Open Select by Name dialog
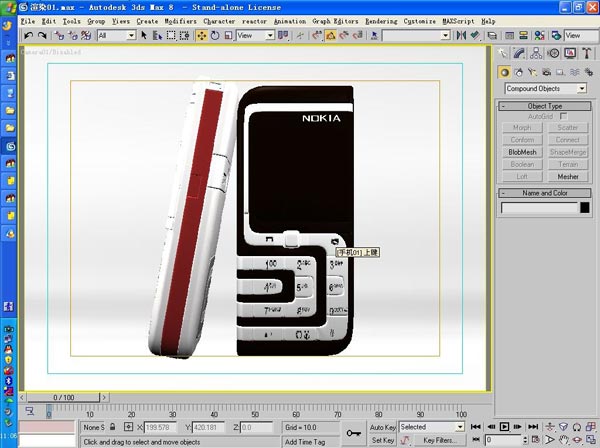Viewport: 600px width, 448px height. click(x=157, y=36)
